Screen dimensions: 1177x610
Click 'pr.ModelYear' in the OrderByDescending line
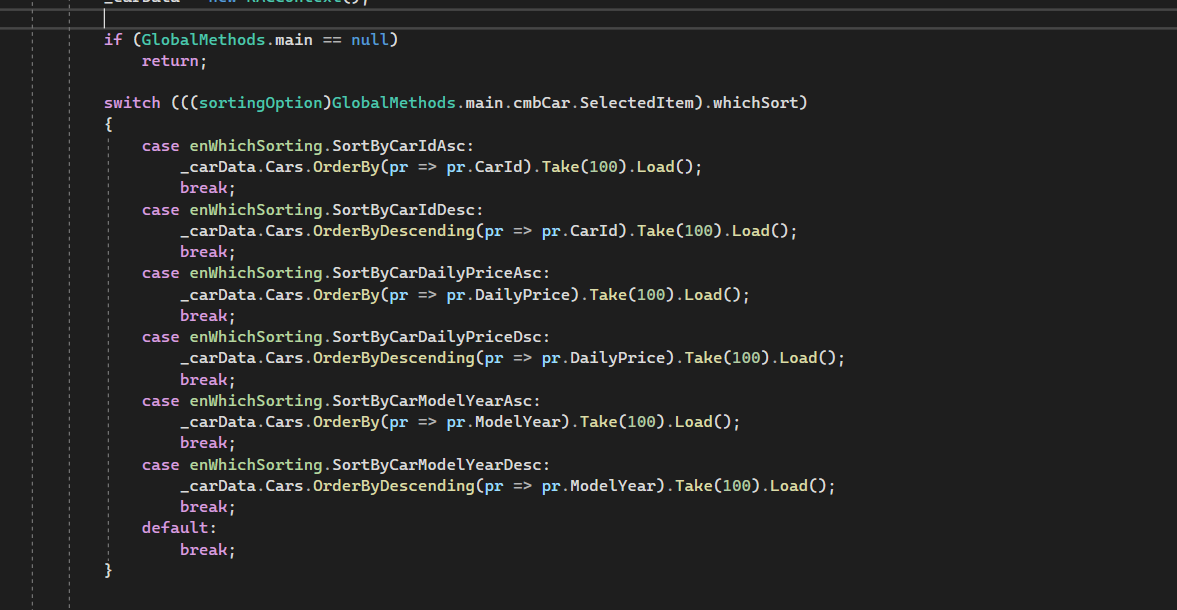tap(598, 486)
